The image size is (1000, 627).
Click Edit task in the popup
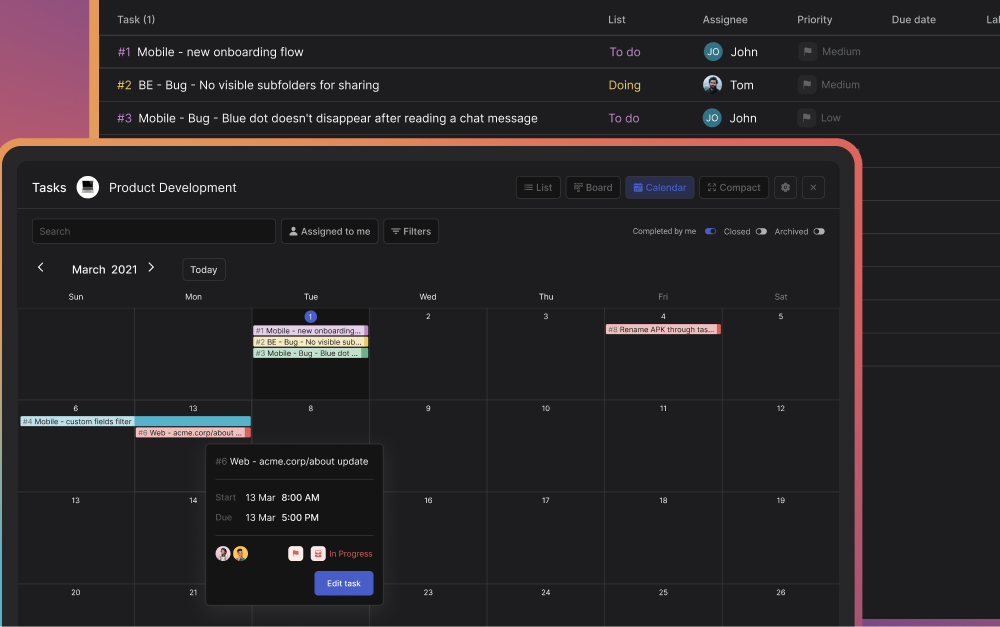pos(344,583)
